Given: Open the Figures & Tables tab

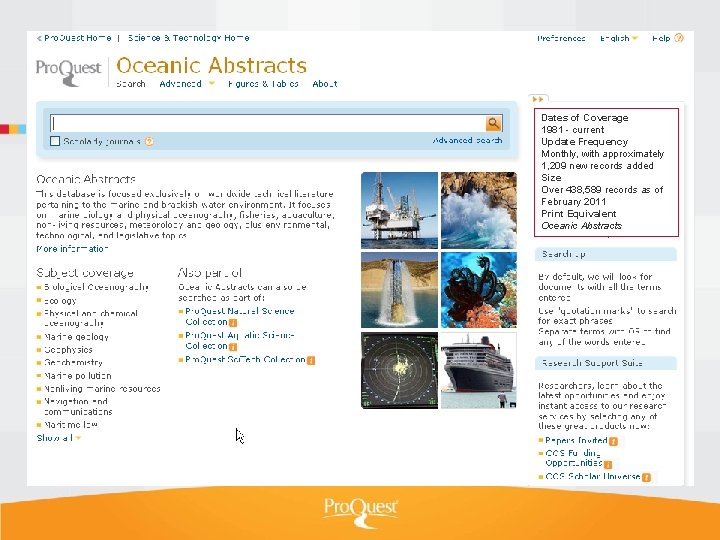Looking at the screenshot, I should [263, 84].
